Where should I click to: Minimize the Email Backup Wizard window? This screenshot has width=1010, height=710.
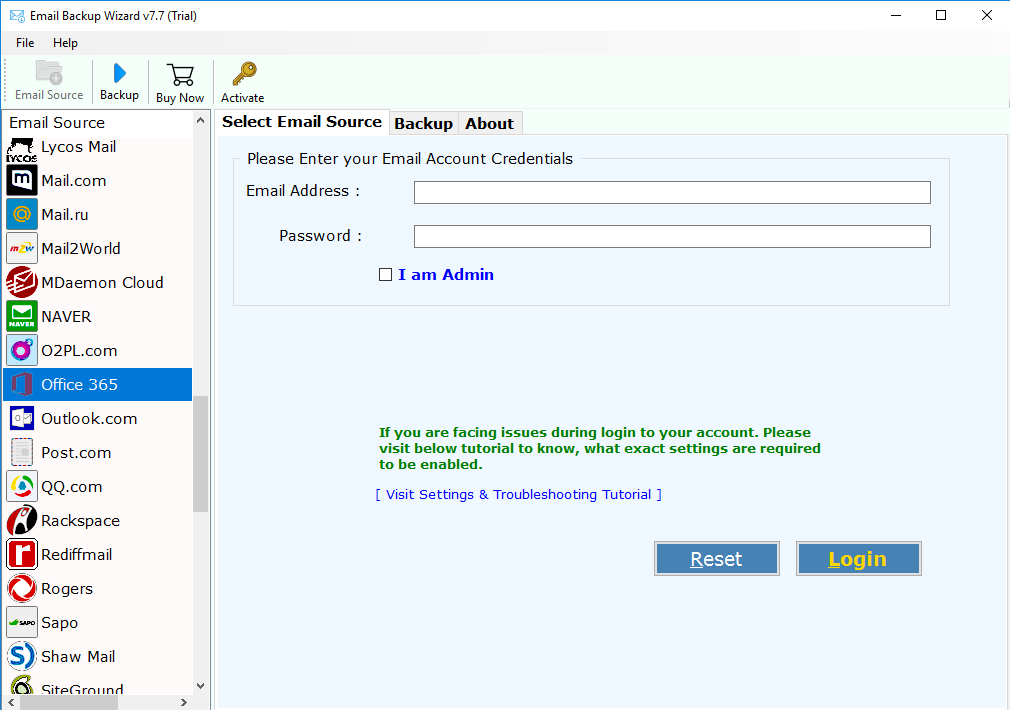(896, 15)
